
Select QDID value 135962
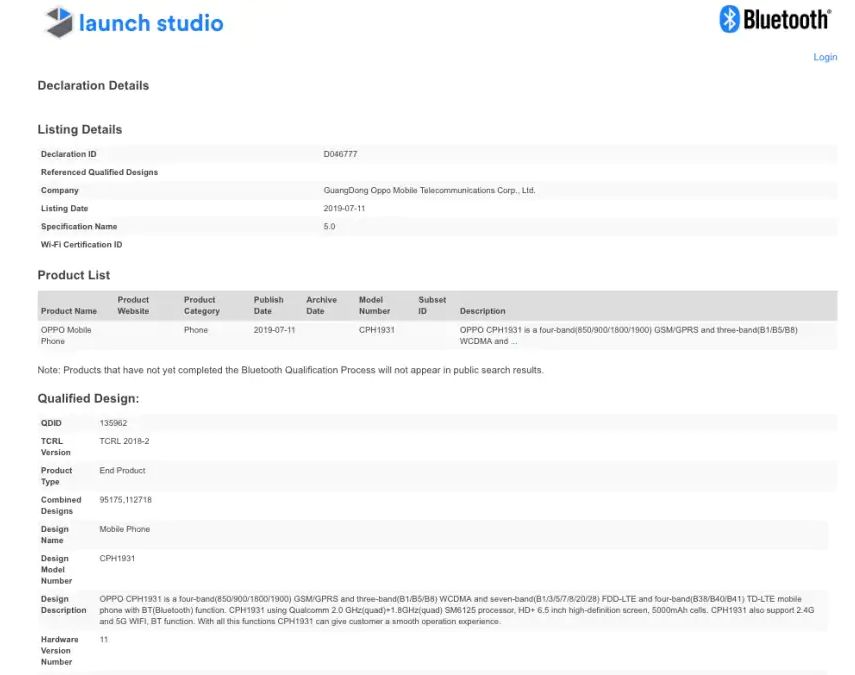113,423
